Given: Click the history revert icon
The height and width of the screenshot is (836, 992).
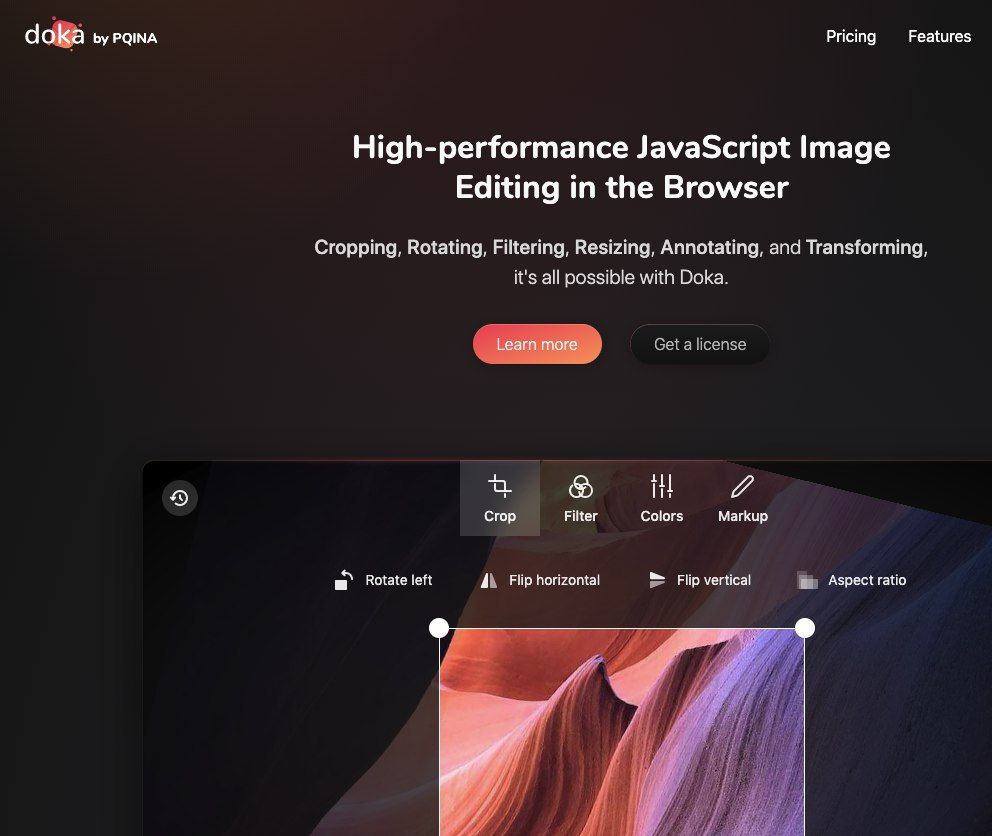Looking at the screenshot, I should (180, 498).
